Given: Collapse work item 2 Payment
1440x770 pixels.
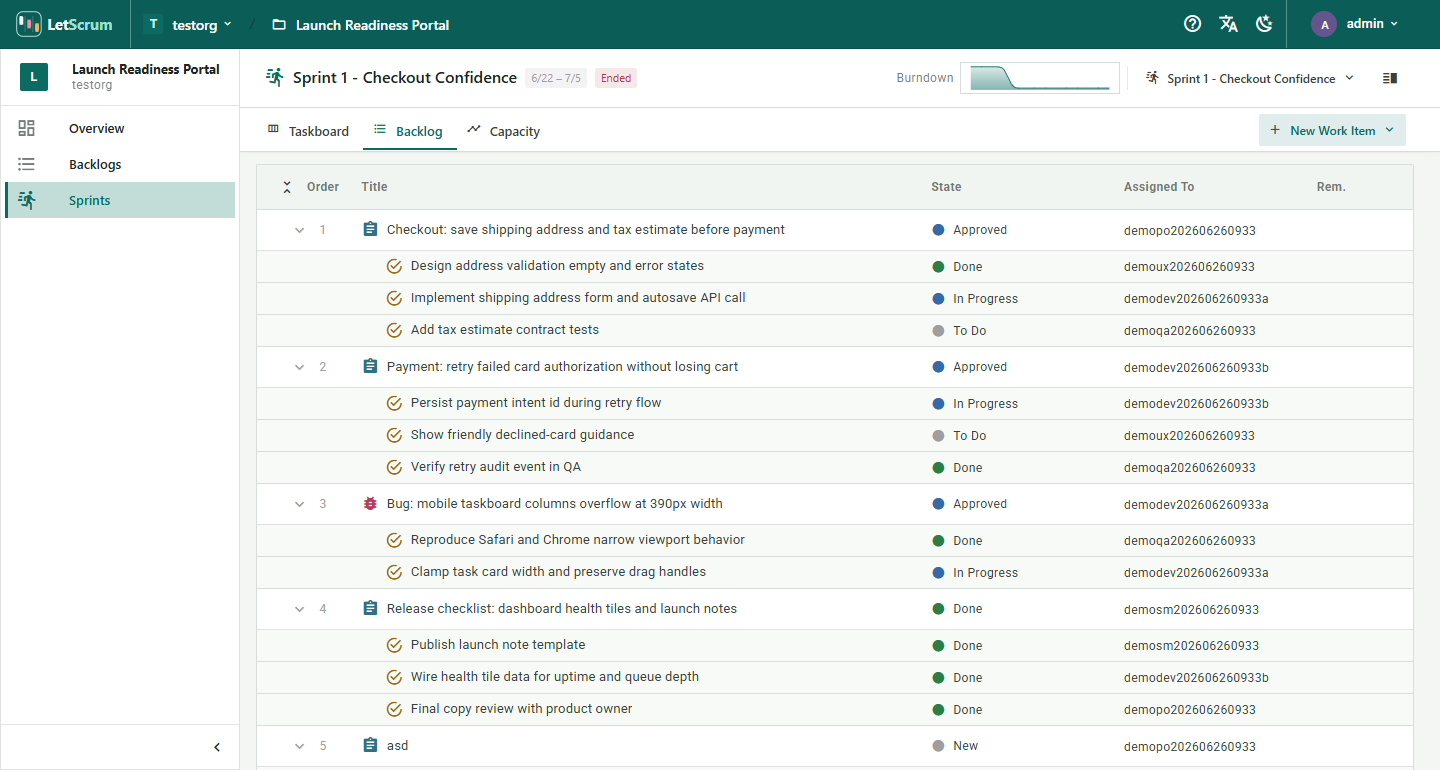Looking at the screenshot, I should point(299,367).
